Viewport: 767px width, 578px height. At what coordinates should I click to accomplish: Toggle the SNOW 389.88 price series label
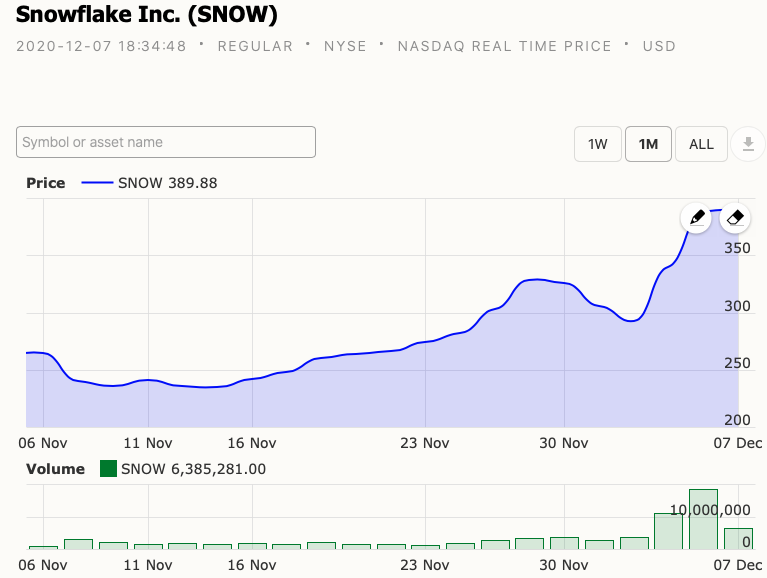tap(167, 183)
